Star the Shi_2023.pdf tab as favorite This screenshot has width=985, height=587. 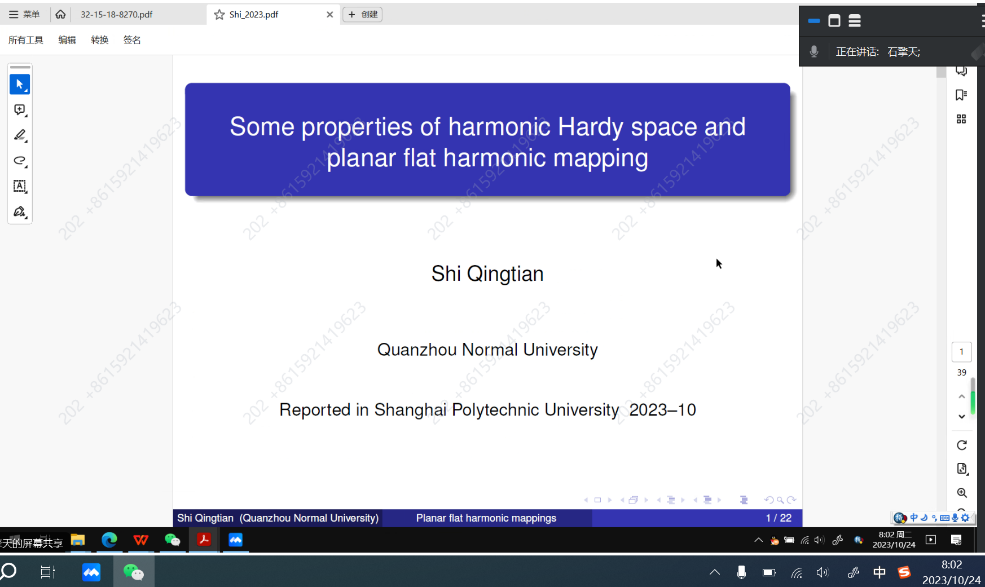click(220, 15)
